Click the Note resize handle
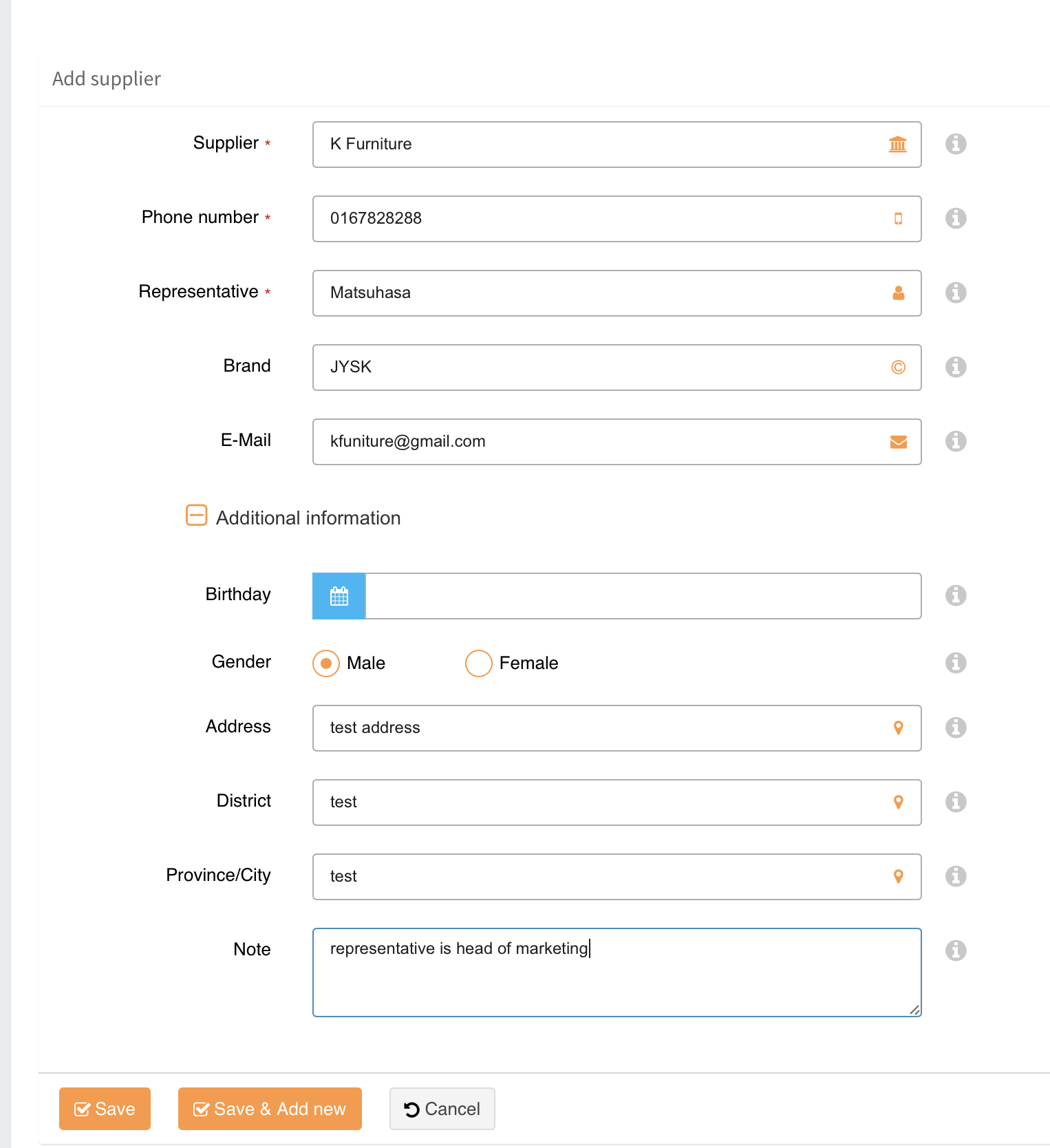 click(x=914, y=1010)
